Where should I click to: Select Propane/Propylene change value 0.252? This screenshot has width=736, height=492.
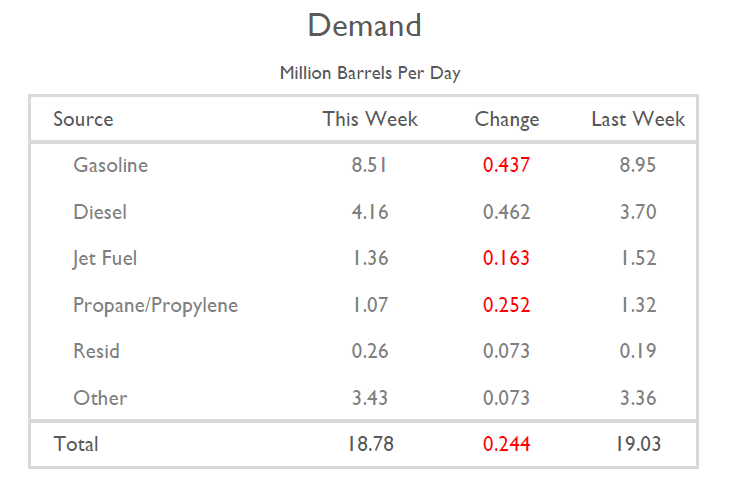[x=507, y=305]
